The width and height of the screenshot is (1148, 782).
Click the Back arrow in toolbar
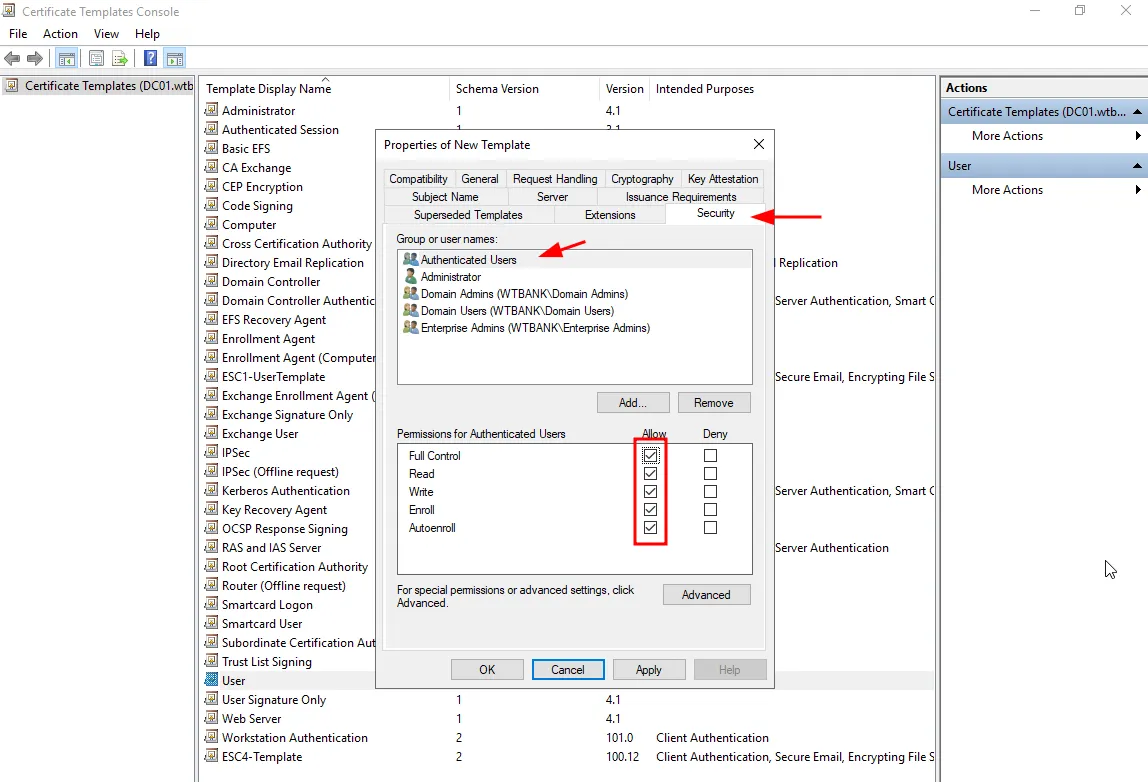[x=13, y=59]
